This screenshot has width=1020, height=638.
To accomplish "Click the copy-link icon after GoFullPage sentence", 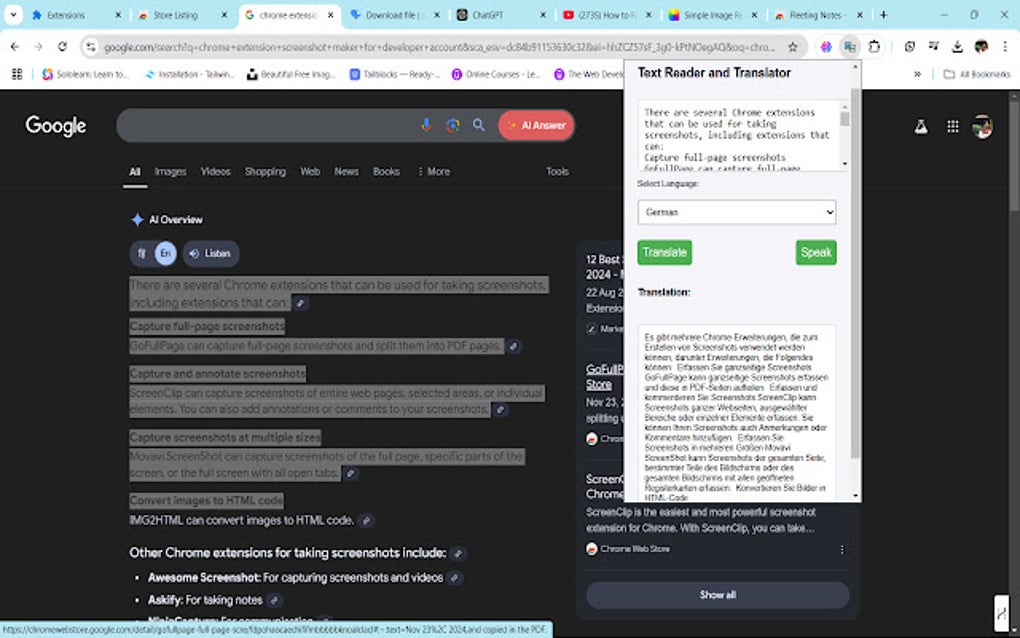I will (513, 347).
